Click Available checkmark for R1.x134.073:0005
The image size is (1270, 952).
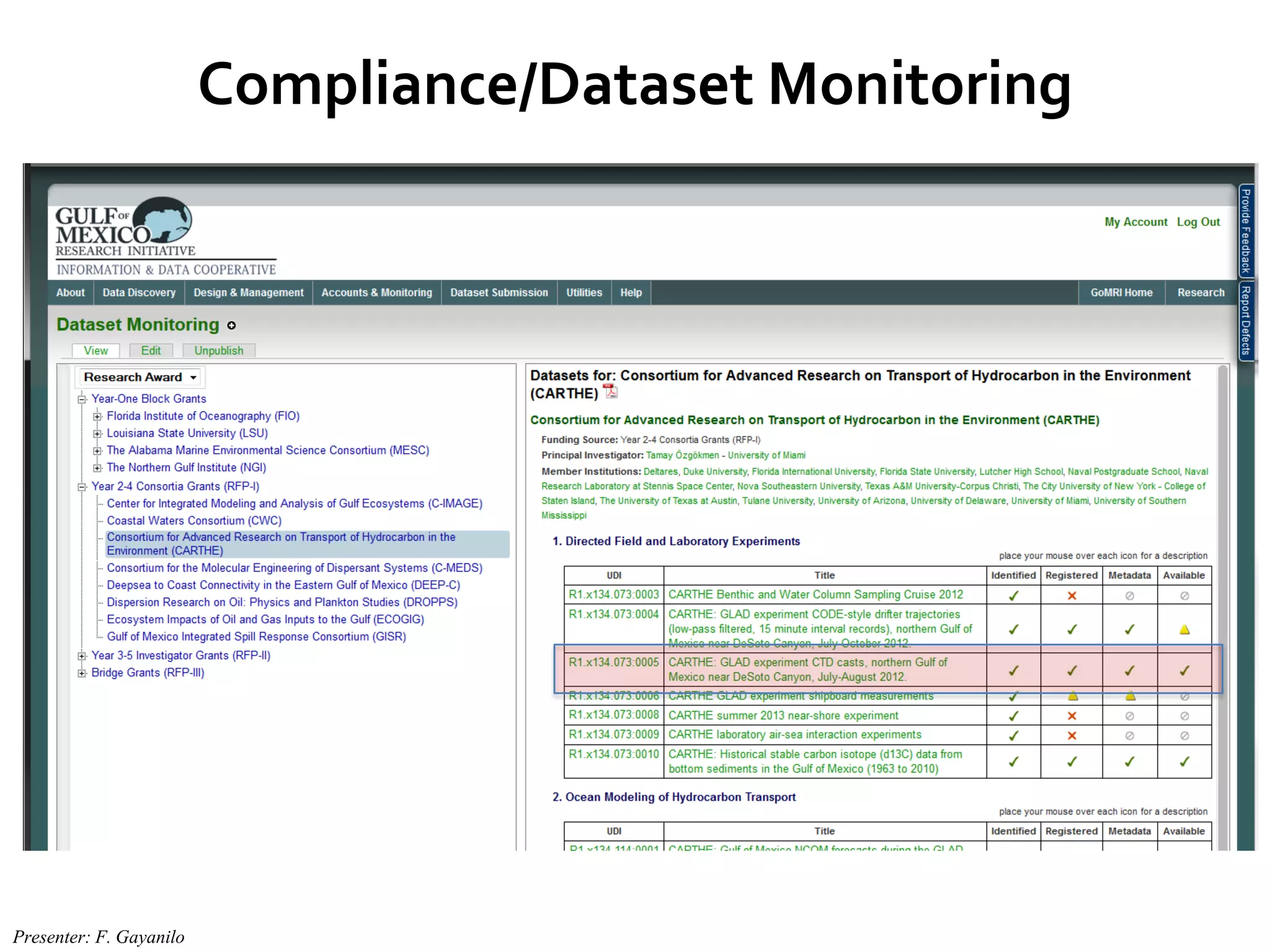(x=1184, y=671)
